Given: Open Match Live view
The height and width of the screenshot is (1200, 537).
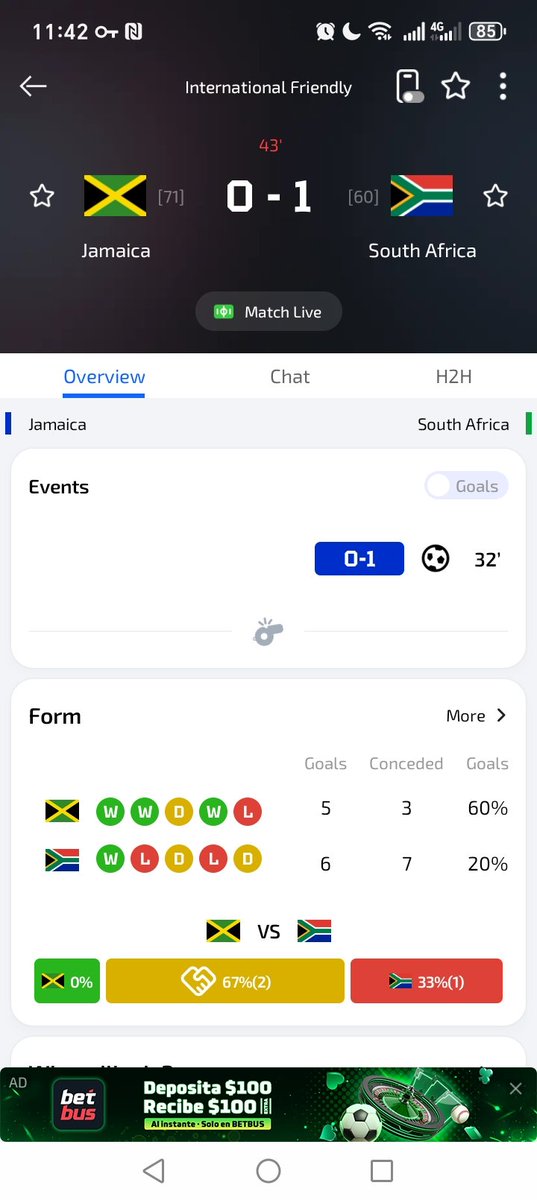Looking at the screenshot, I should coord(268,312).
